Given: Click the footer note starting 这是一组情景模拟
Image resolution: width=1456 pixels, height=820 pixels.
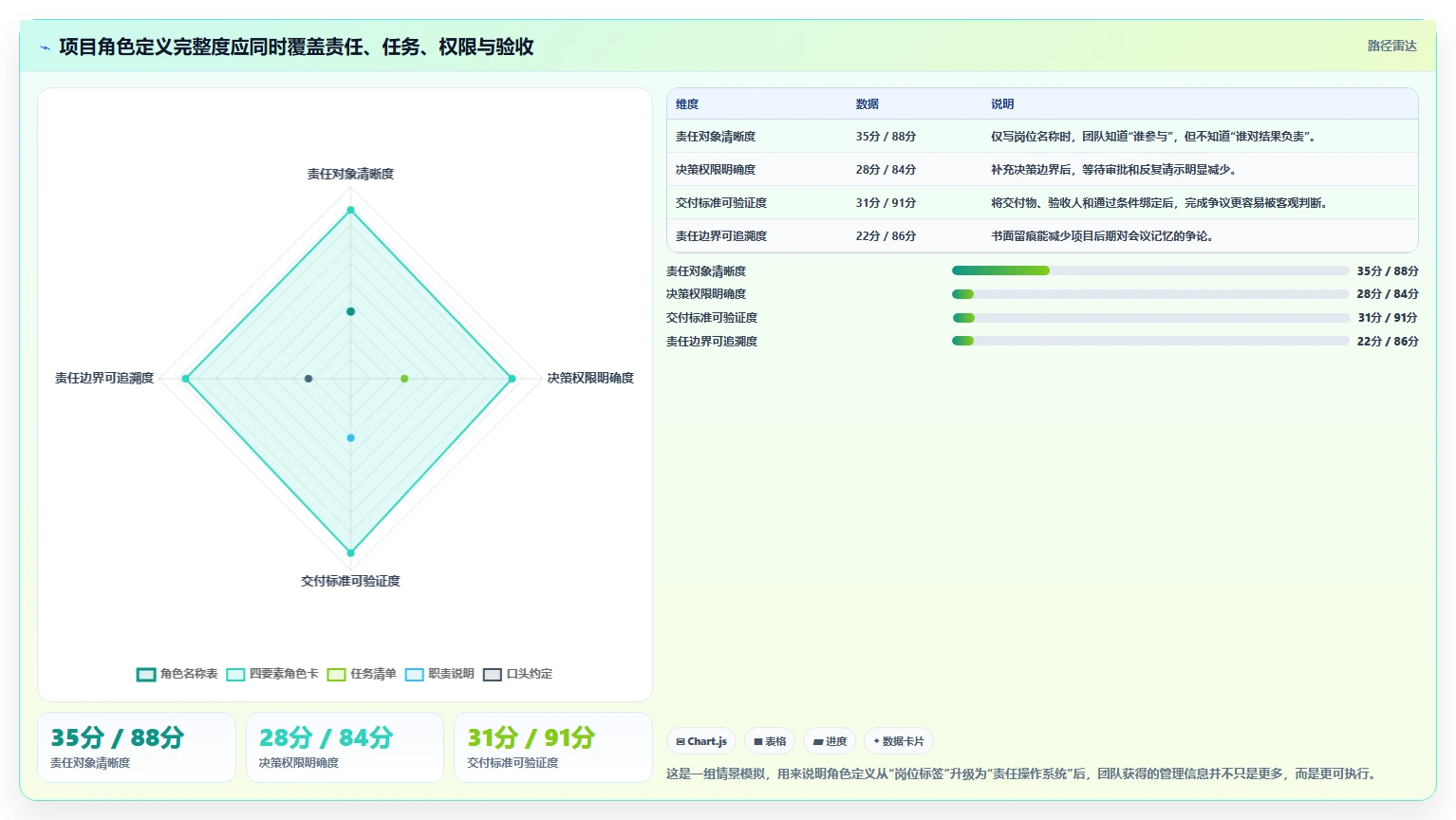Looking at the screenshot, I should coord(1023,773).
